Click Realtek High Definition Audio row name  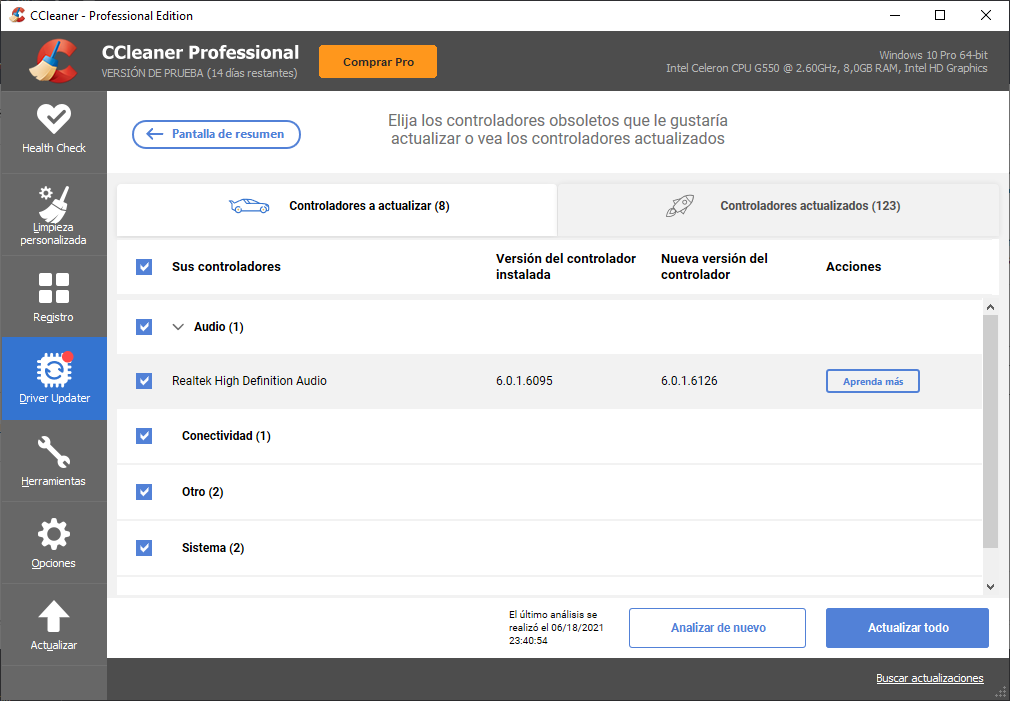[x=249, y=381]
